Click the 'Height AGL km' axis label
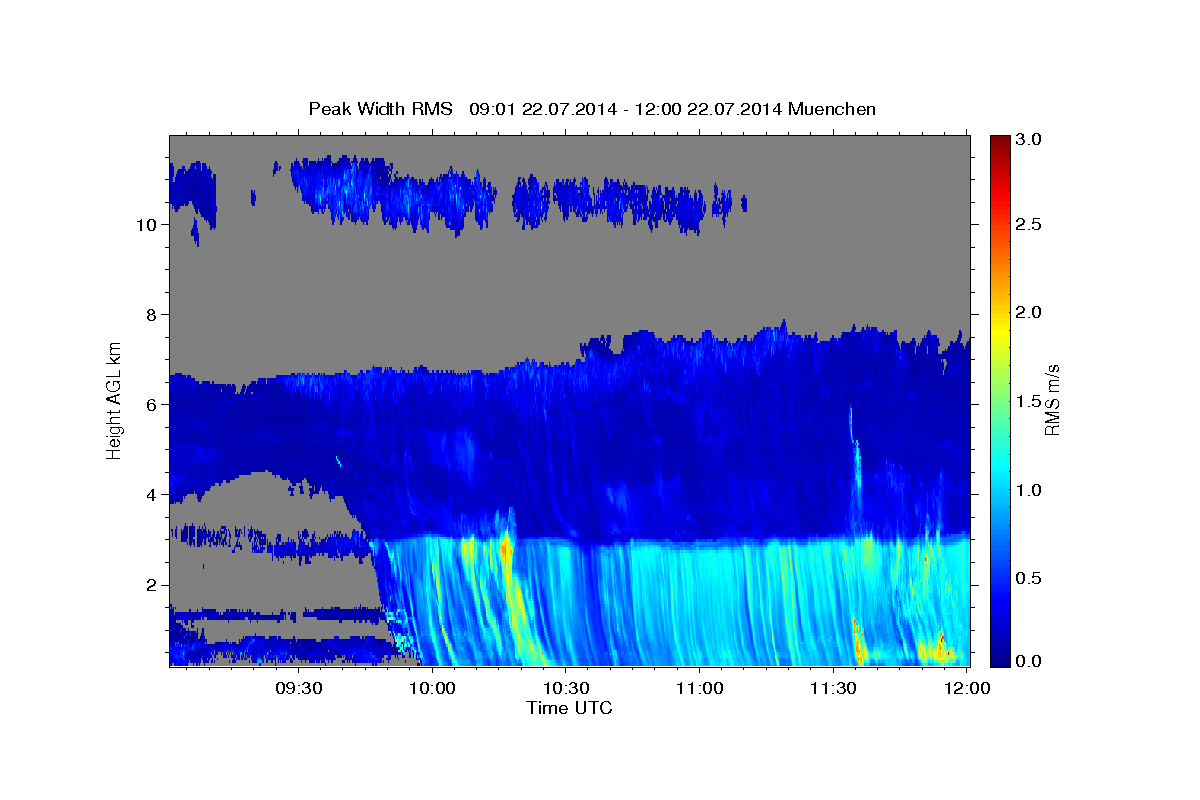This screenshot has height=800, width=1200. coord(114,400)
